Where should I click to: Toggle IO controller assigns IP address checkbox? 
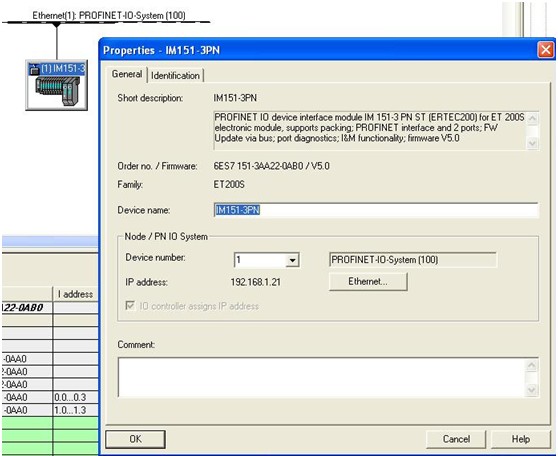tap(130, 305)
